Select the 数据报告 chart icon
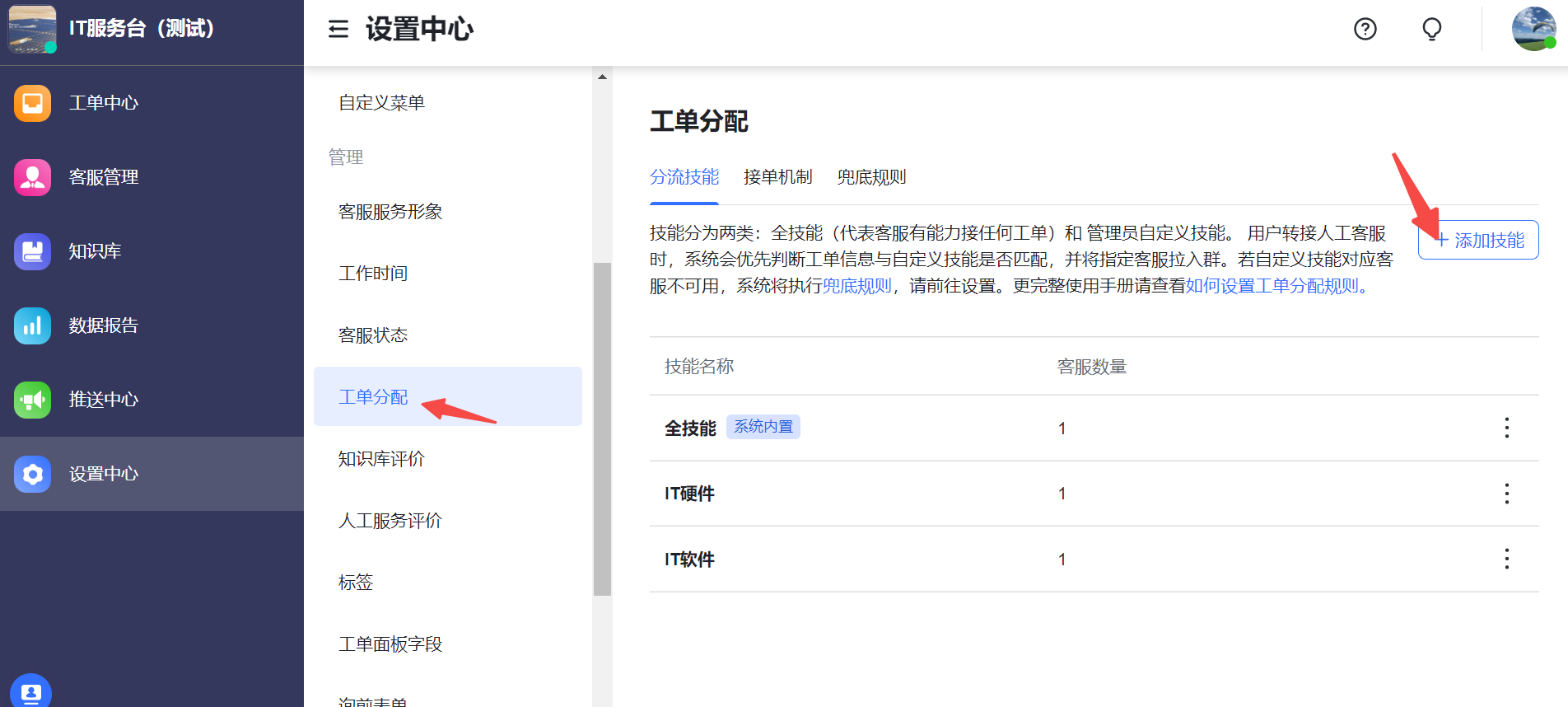1568x707 pixels. click(32, 325)
